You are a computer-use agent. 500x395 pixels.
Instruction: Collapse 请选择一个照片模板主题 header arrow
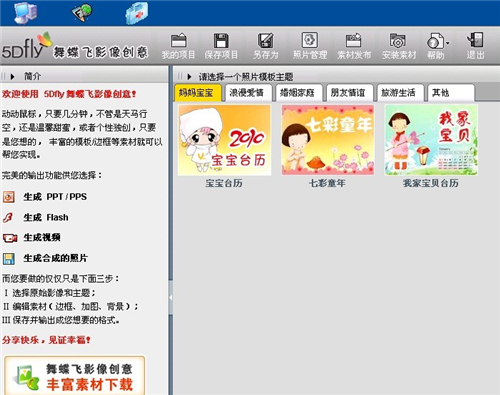click(189, 77)
